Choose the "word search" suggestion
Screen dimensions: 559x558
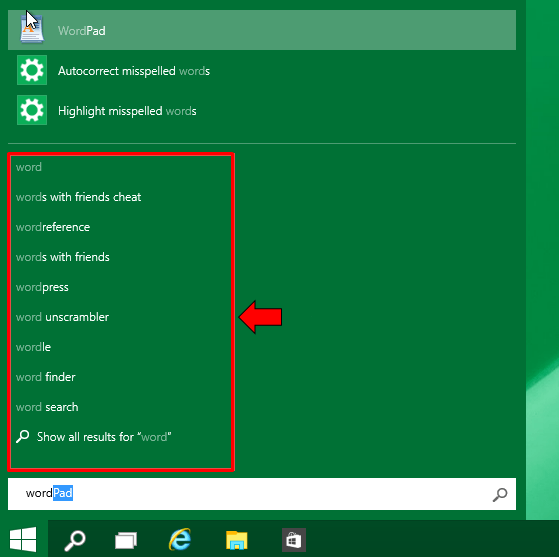tap(47, 407)
